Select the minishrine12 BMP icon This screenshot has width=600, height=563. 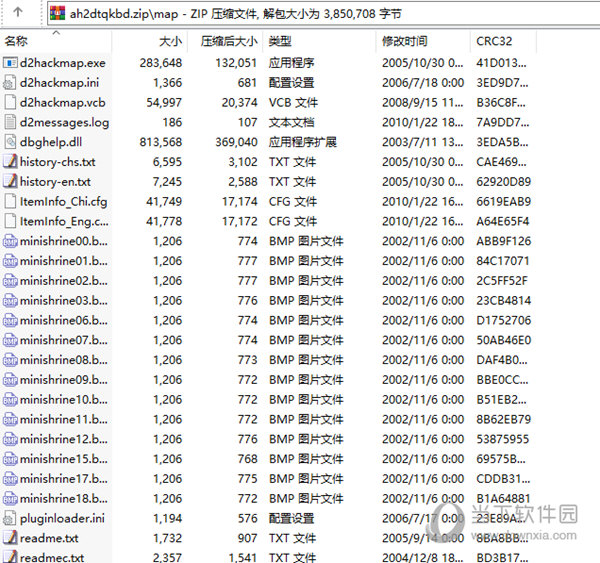pos(10,439)
